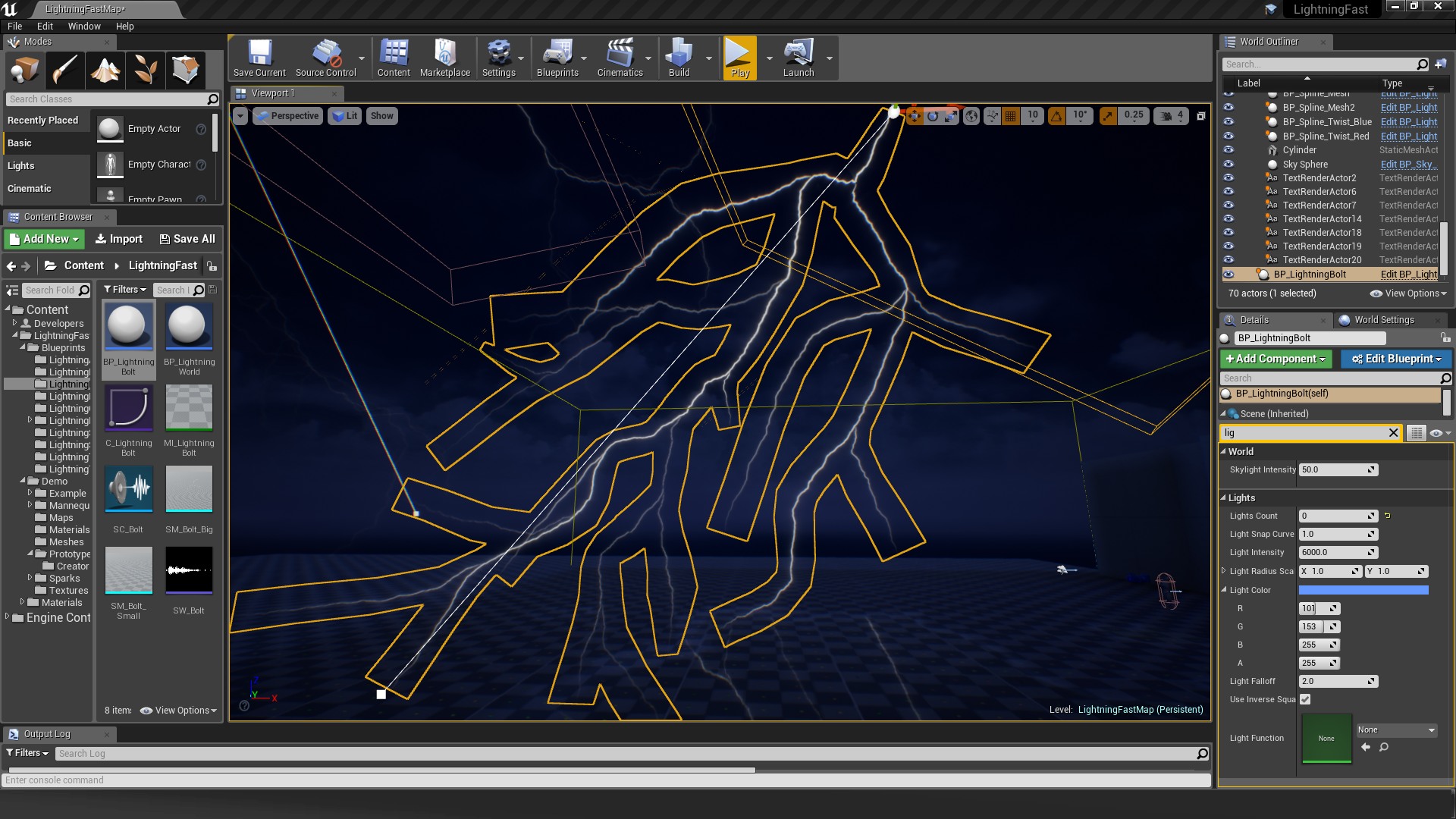Click the camera speed icon in viewport

click(1166, 116)
